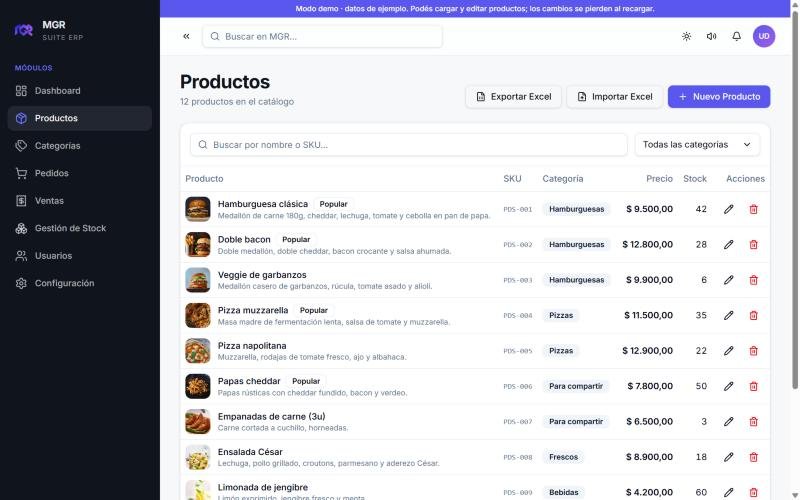Image resolution: width=800 pixels, height=500 pixels.
Task: Create a Nuevo Producto
Action: pos(719,97)
